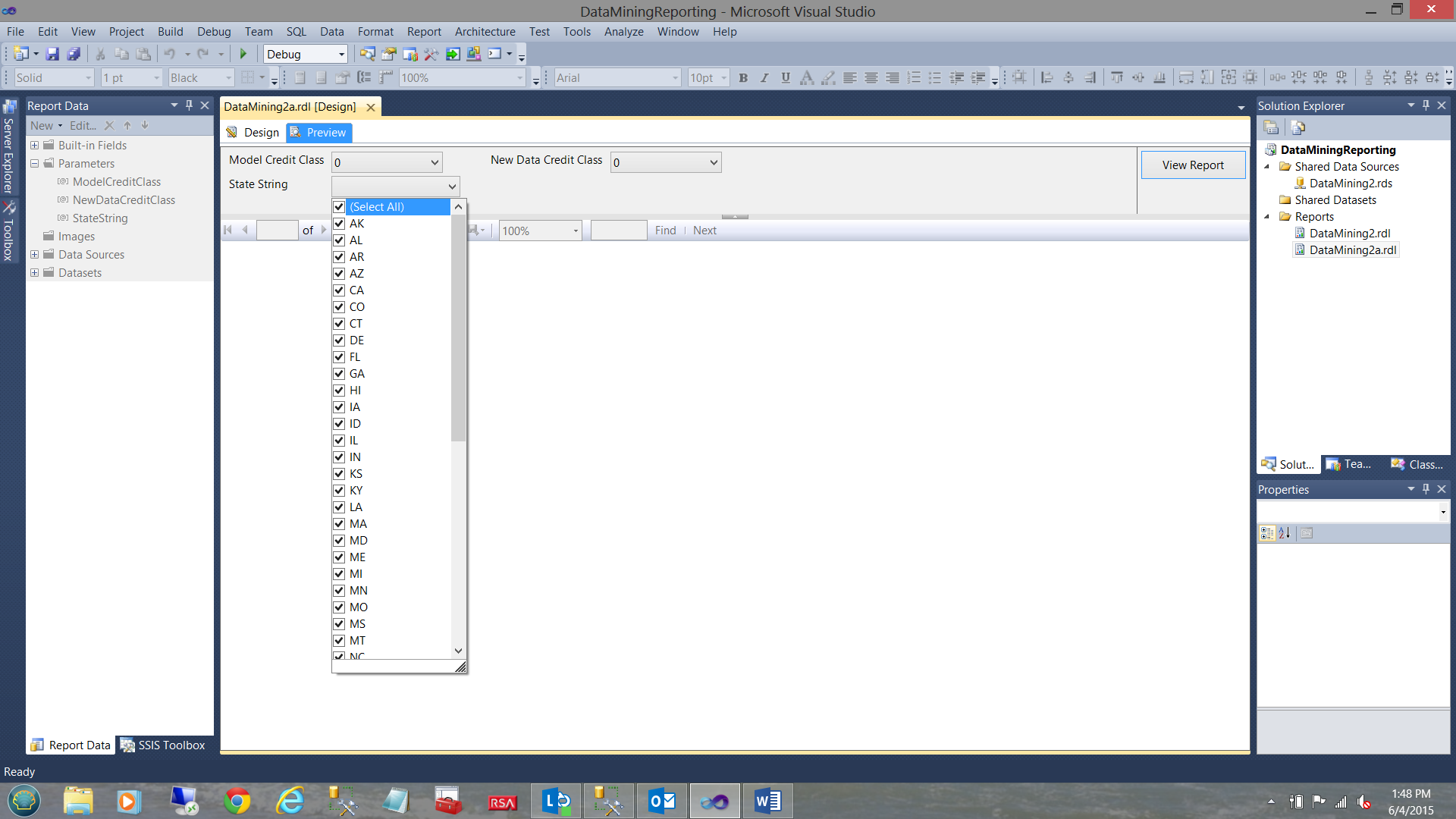Click the View Report button
Image resolution: width=1456 pixels, height=819 pixels.
[x=1193, y=165]
